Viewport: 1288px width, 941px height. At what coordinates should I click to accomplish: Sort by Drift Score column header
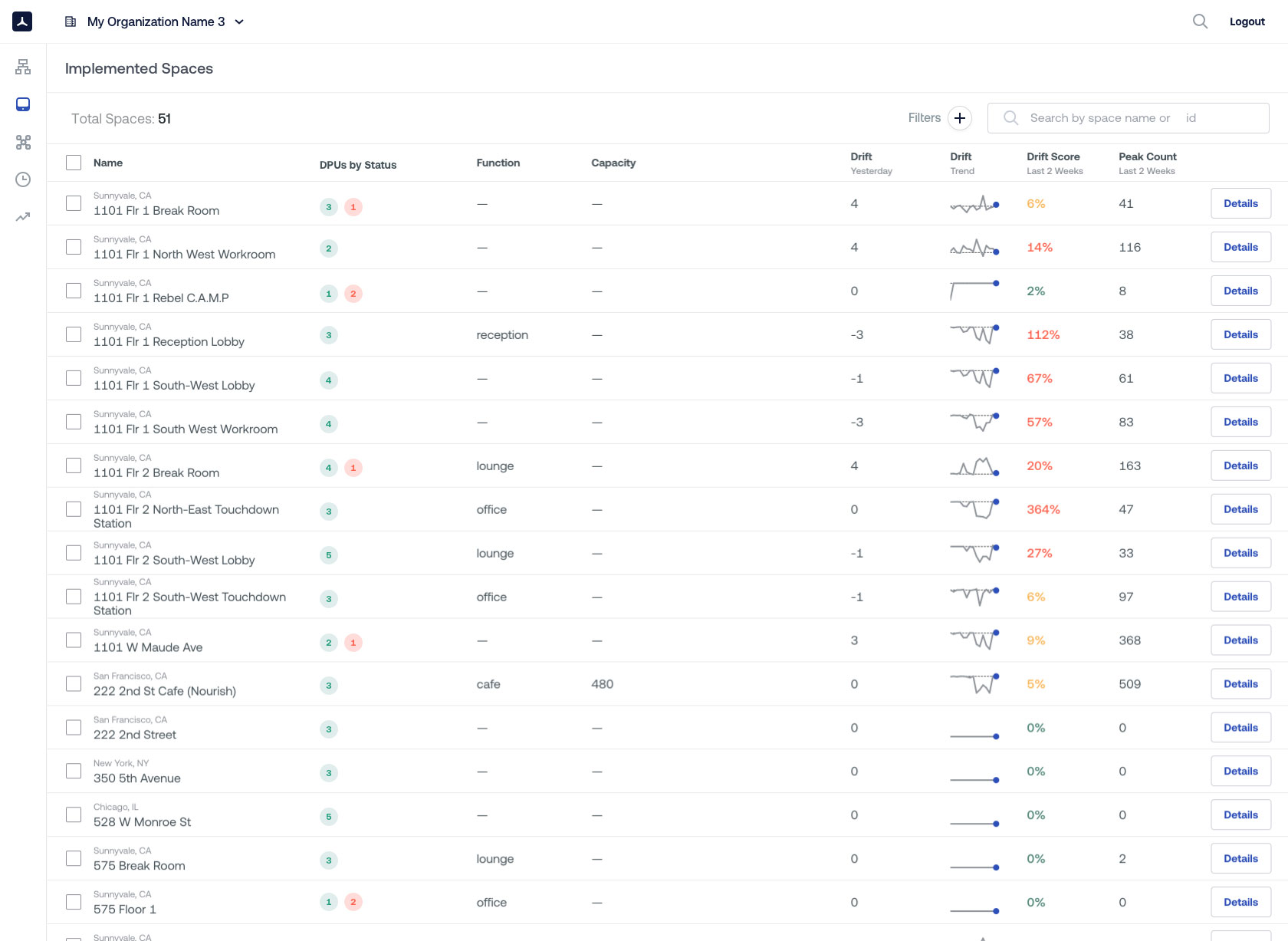pos(1053,157)
